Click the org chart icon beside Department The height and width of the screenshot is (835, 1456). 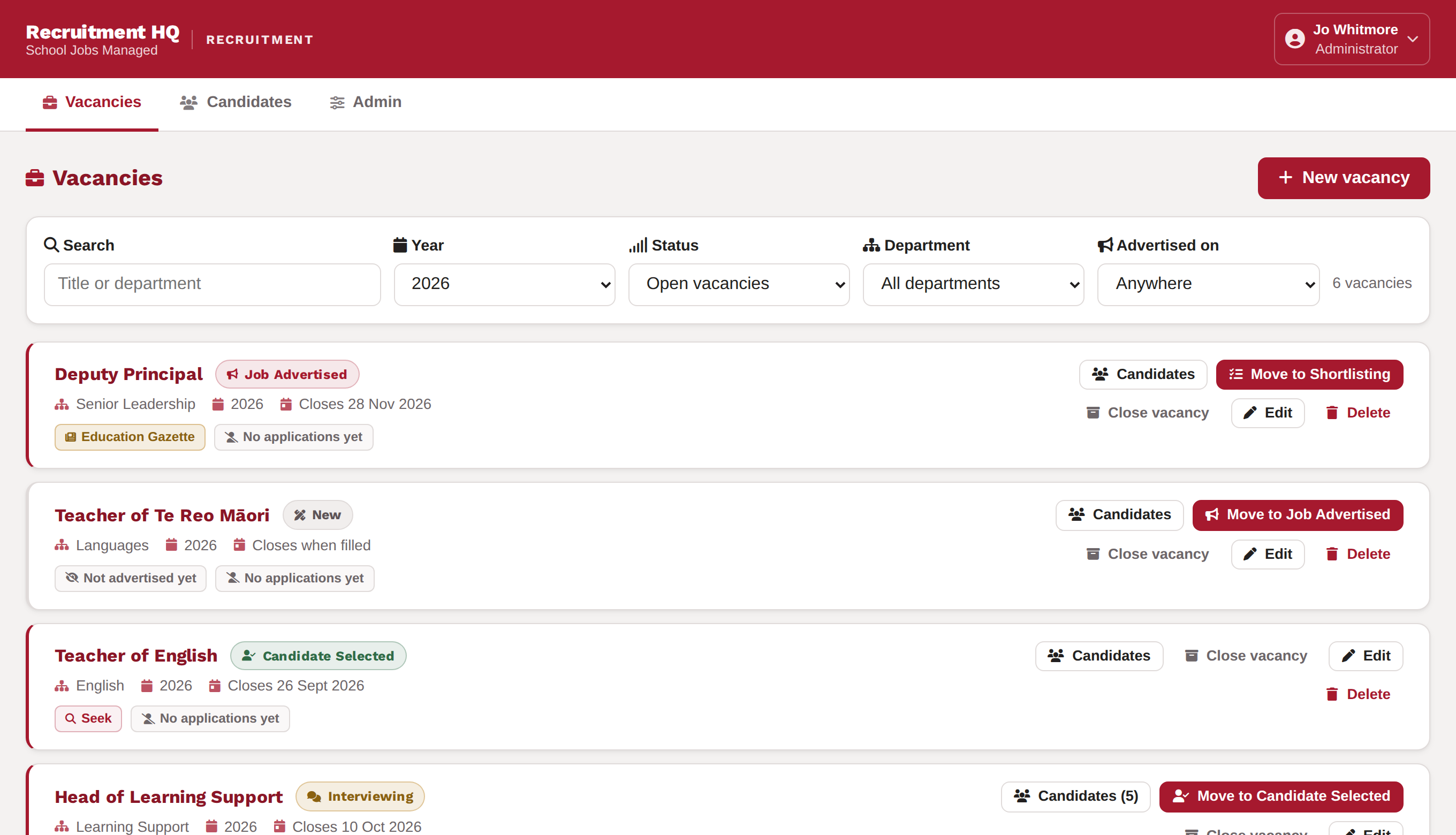click(x=871, y=245)
